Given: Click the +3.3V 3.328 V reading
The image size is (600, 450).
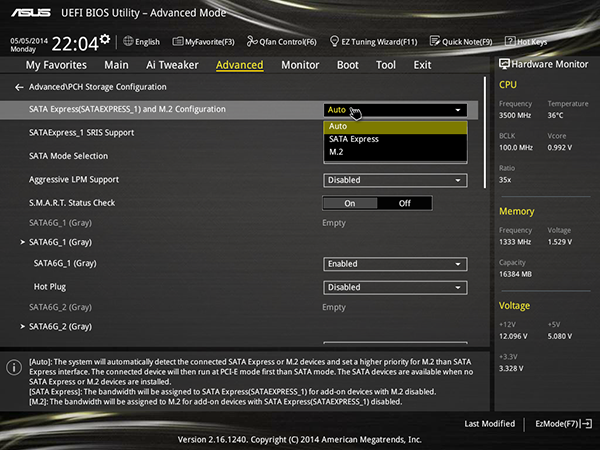Looking at the screenshot, I should pyautogui.click(x=511, y=368).
